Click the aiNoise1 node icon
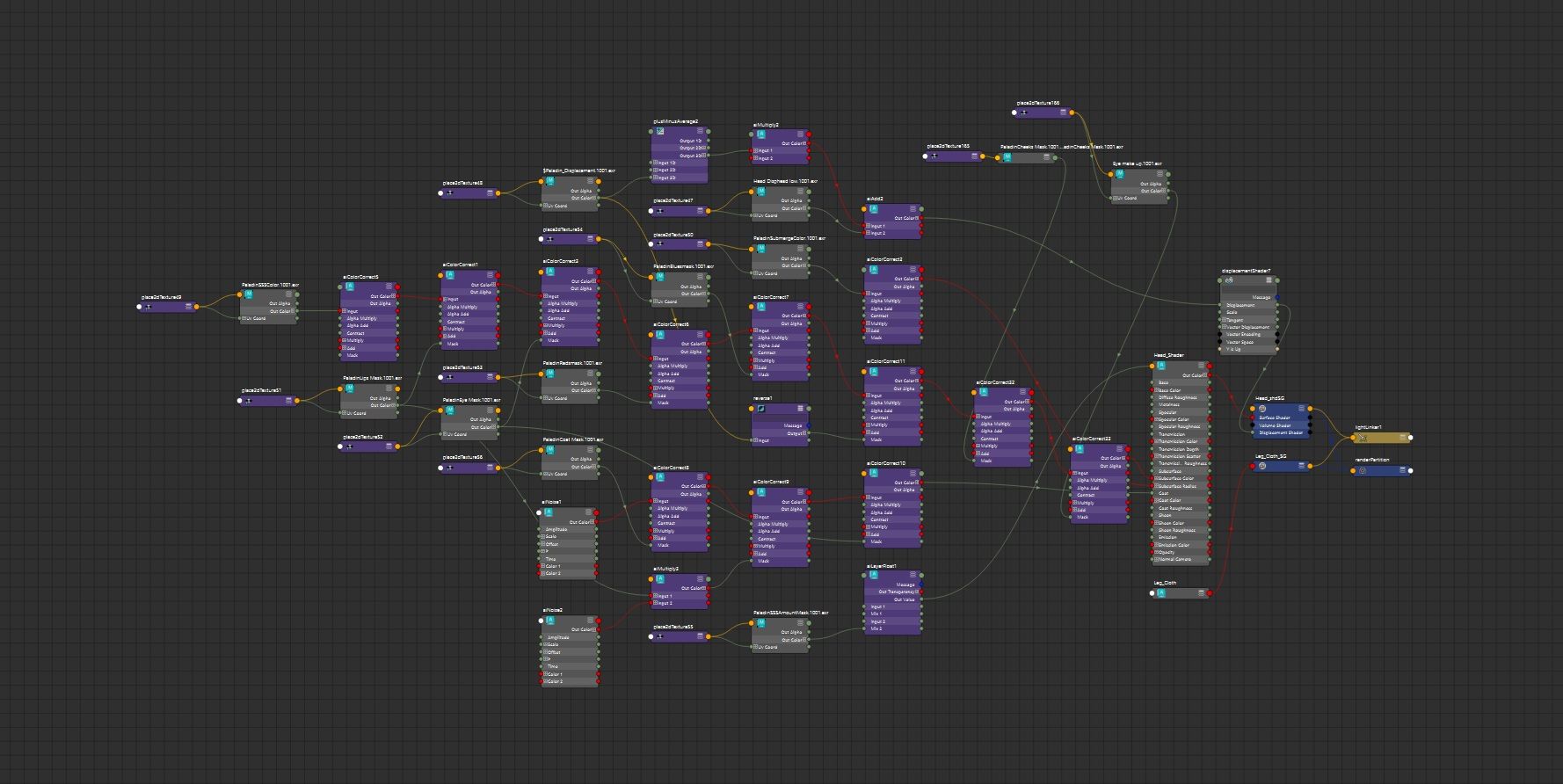 point(549,512)
